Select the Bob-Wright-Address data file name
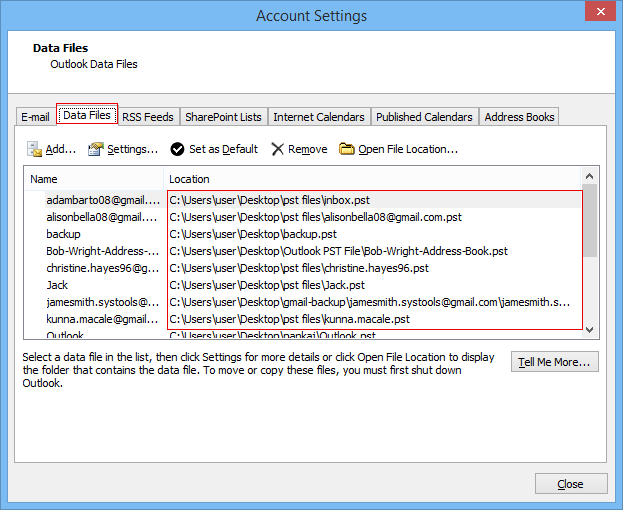The height and width of the screenshot is (510, 623). [103, 251]
